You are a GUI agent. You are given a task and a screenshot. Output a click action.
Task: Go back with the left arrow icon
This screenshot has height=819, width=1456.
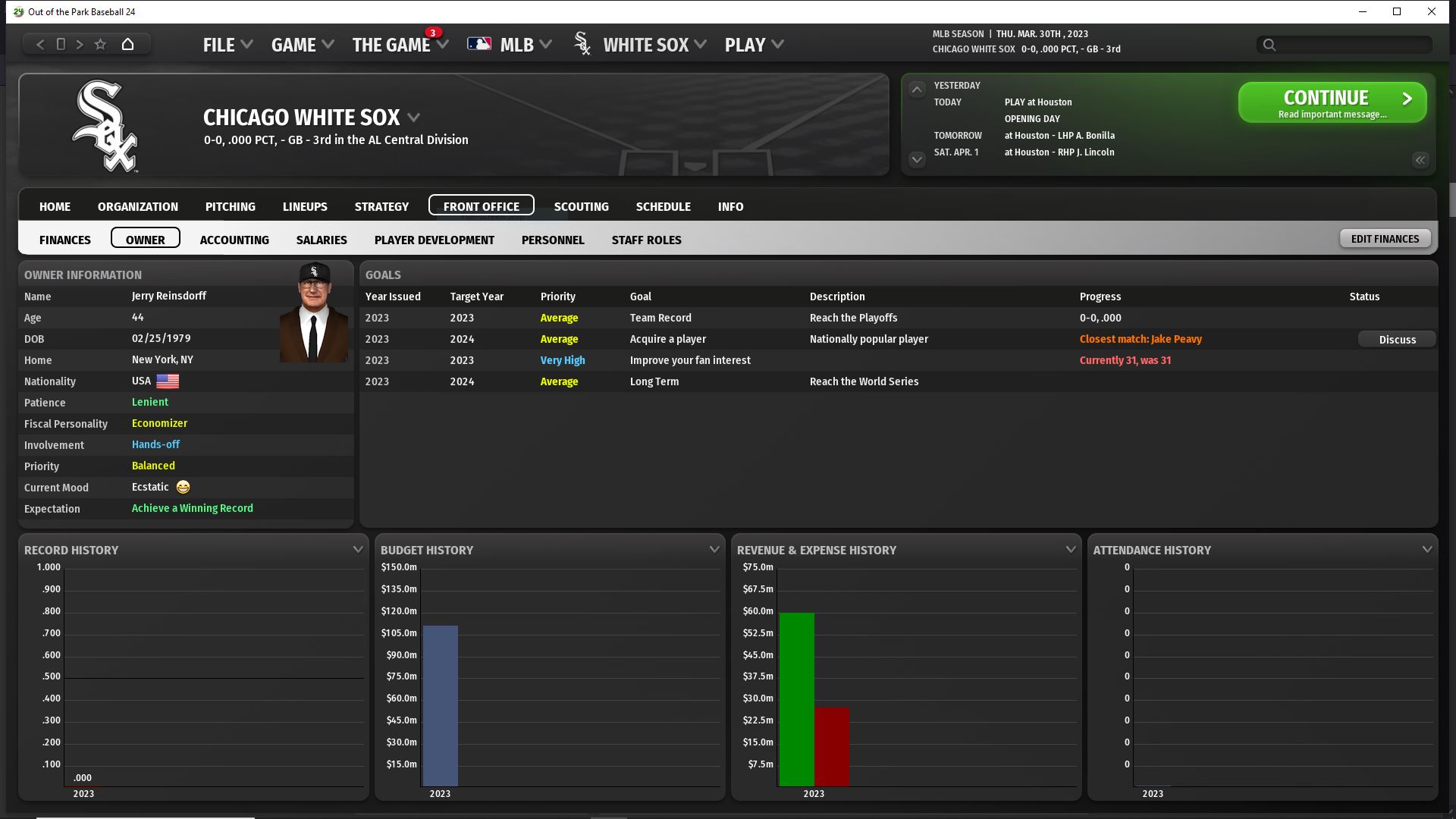[41, 44]
